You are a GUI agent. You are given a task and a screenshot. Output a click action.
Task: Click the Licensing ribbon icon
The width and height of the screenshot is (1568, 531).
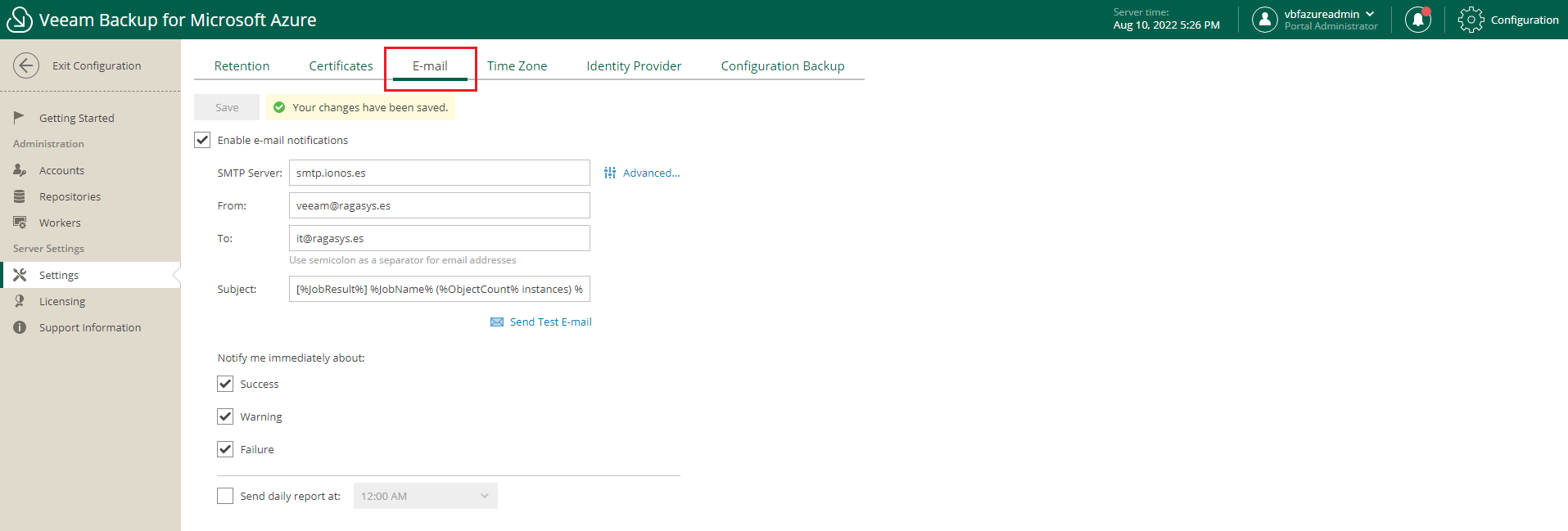[x=19, y=301]
